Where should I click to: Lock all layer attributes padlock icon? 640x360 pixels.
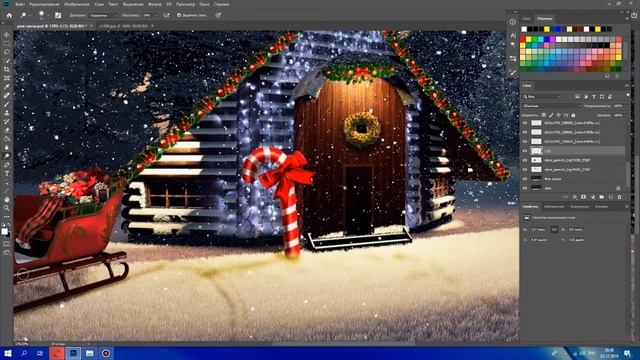pyautogui.click(x=573, y=116)
